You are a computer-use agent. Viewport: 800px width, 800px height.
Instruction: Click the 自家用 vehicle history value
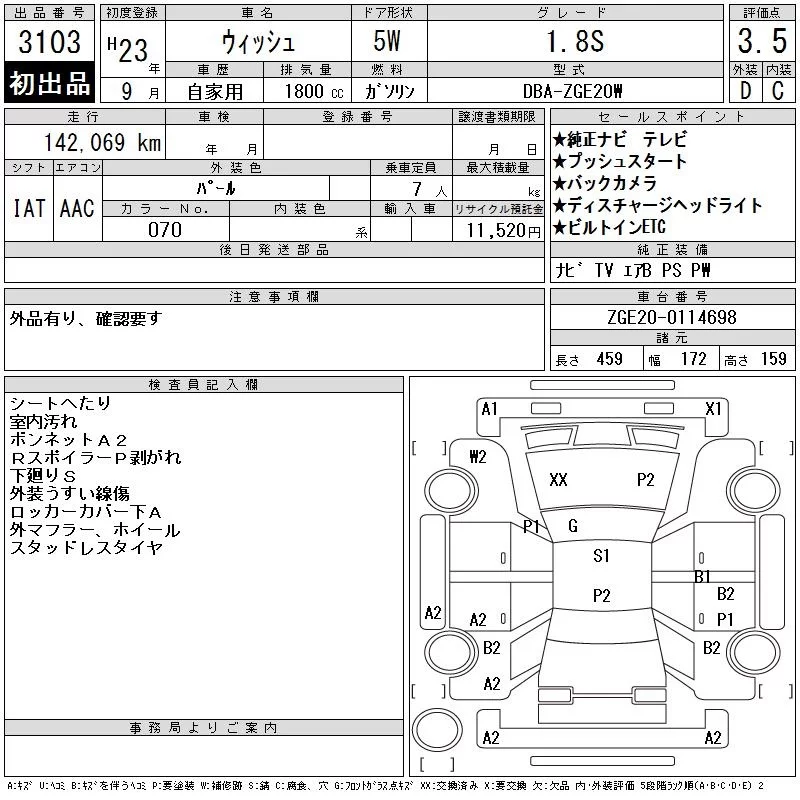[x=215, y=92]
